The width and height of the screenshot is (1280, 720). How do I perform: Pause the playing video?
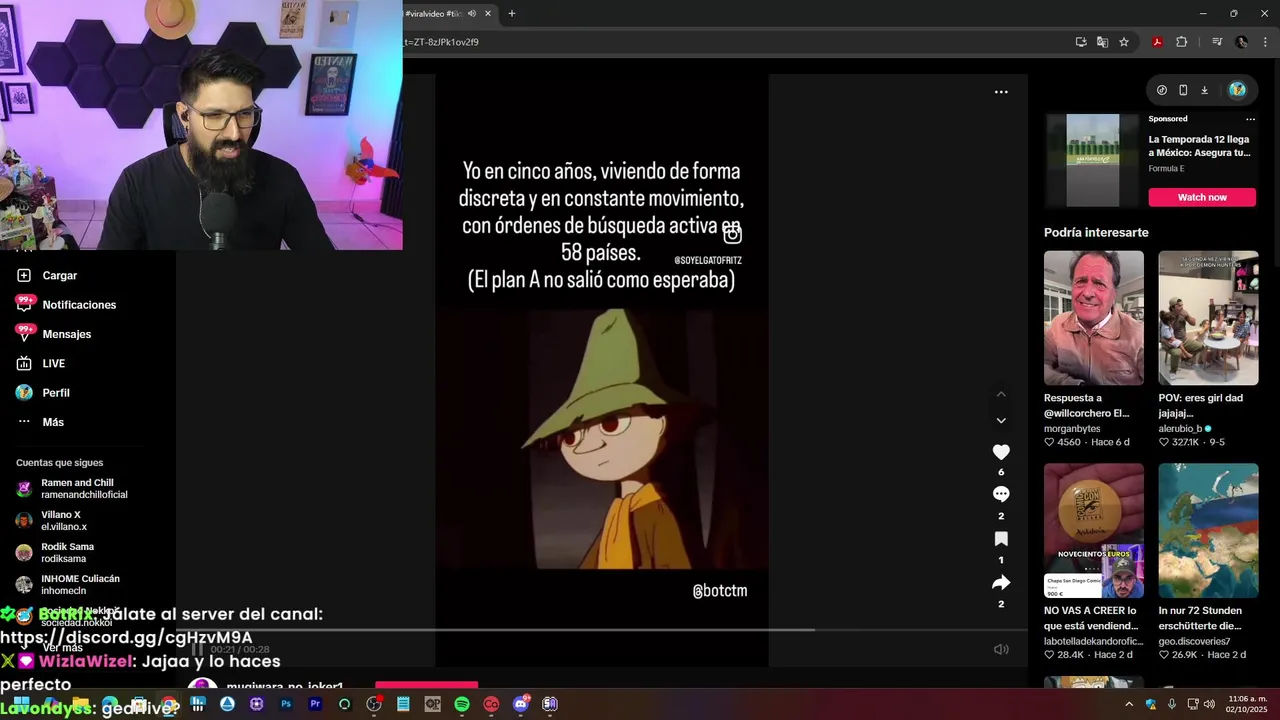197,649
